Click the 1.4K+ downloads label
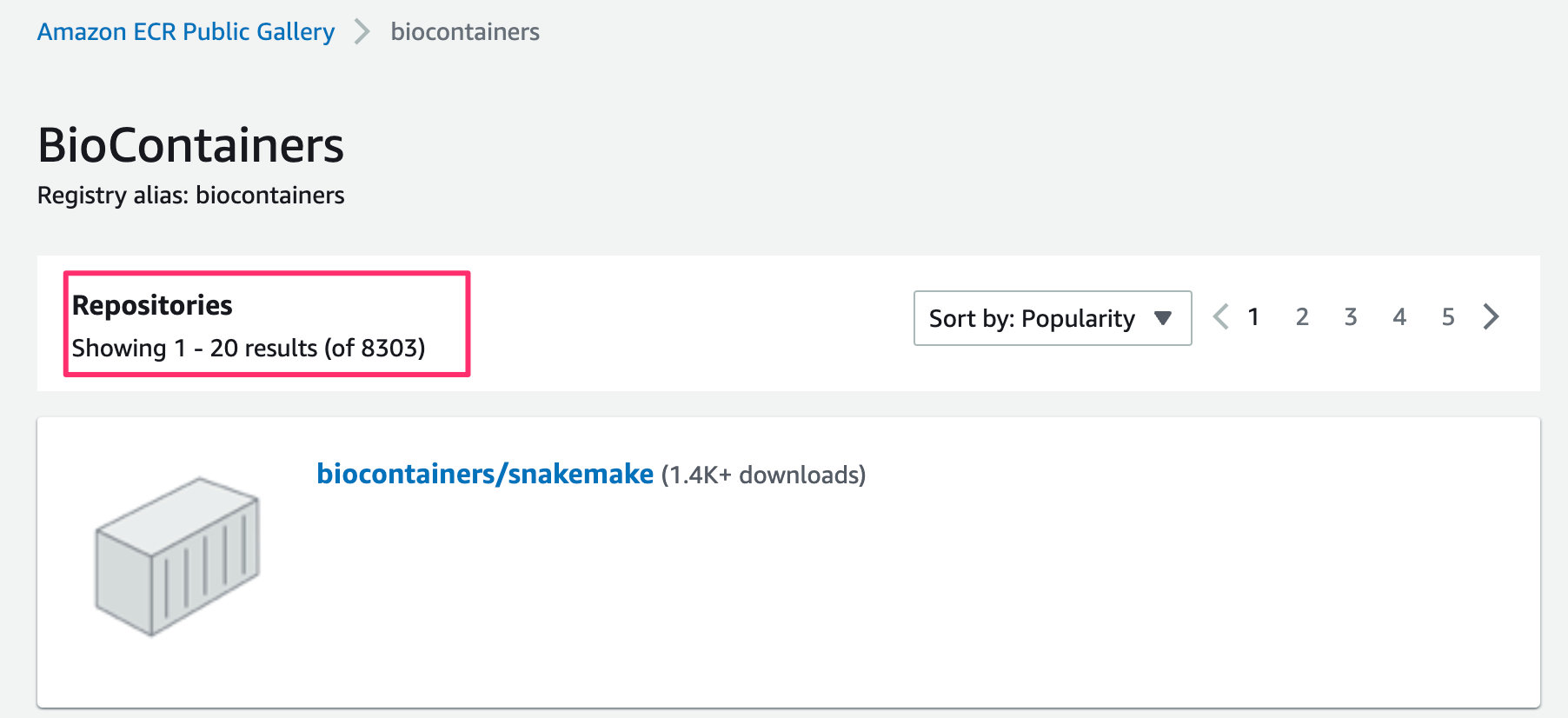Viewport: 1568px width, 718px height. [x=763, y=475]
